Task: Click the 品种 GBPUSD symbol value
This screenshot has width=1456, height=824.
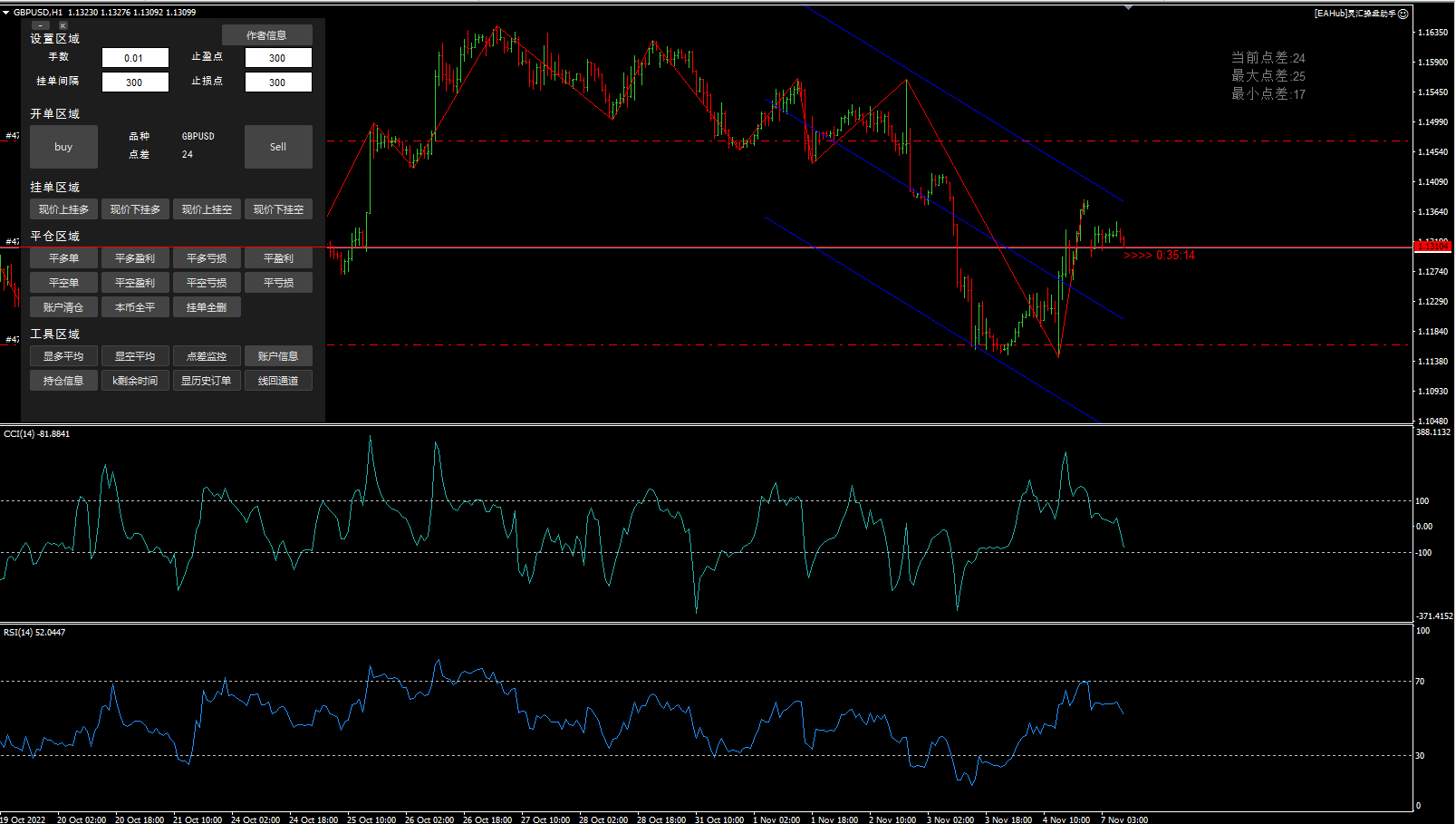Action: tap(198, 136)
